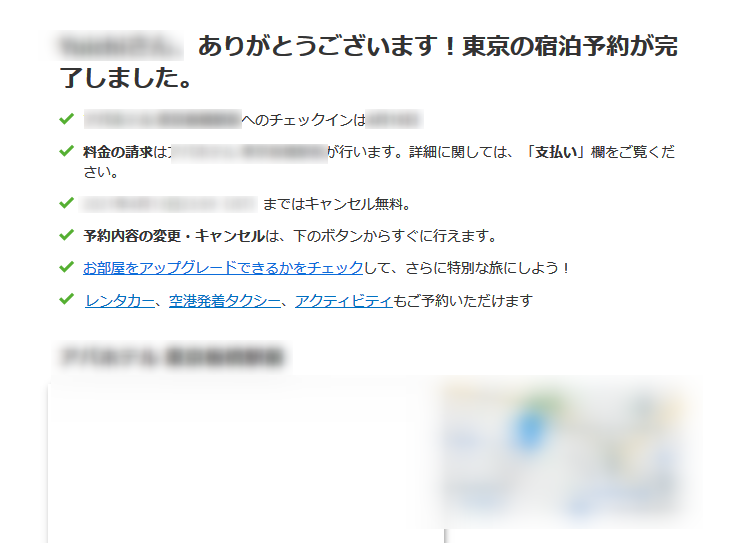Click the blank hotel card left of the map
The height and width of the screenshot is (543, 733).
[245, 460]
